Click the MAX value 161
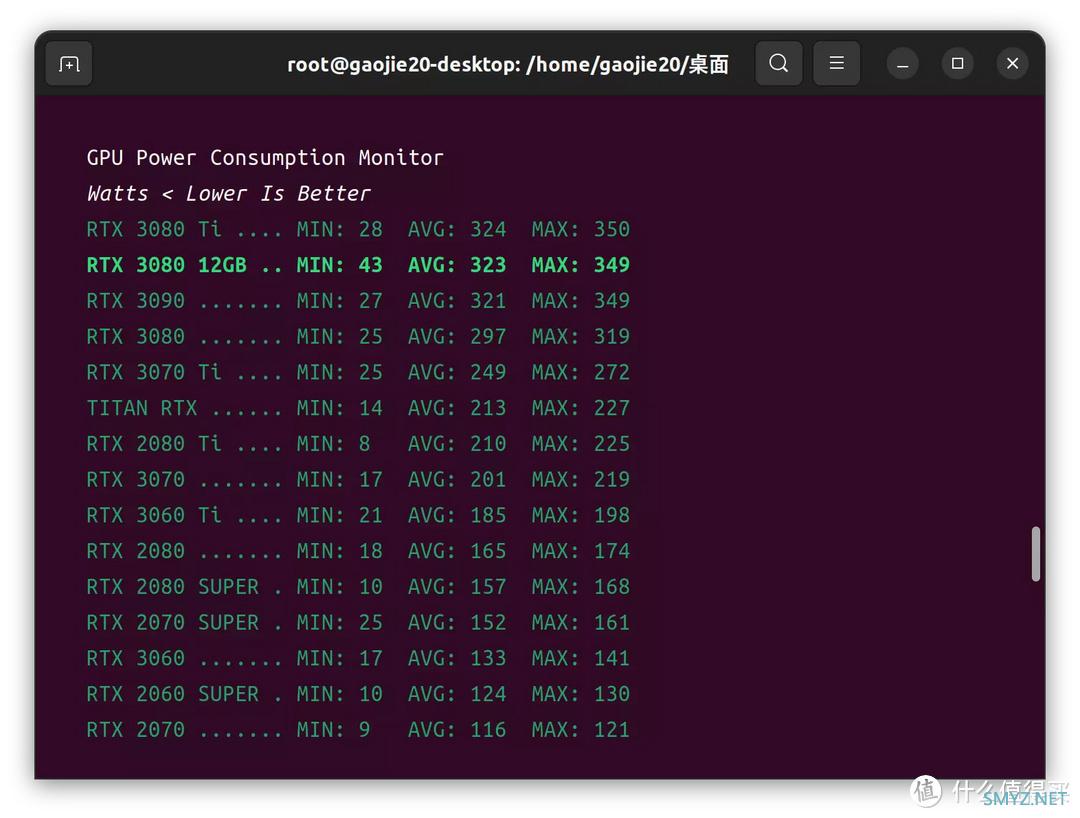This screenshot has height=818, width=1080. point(612,623)
